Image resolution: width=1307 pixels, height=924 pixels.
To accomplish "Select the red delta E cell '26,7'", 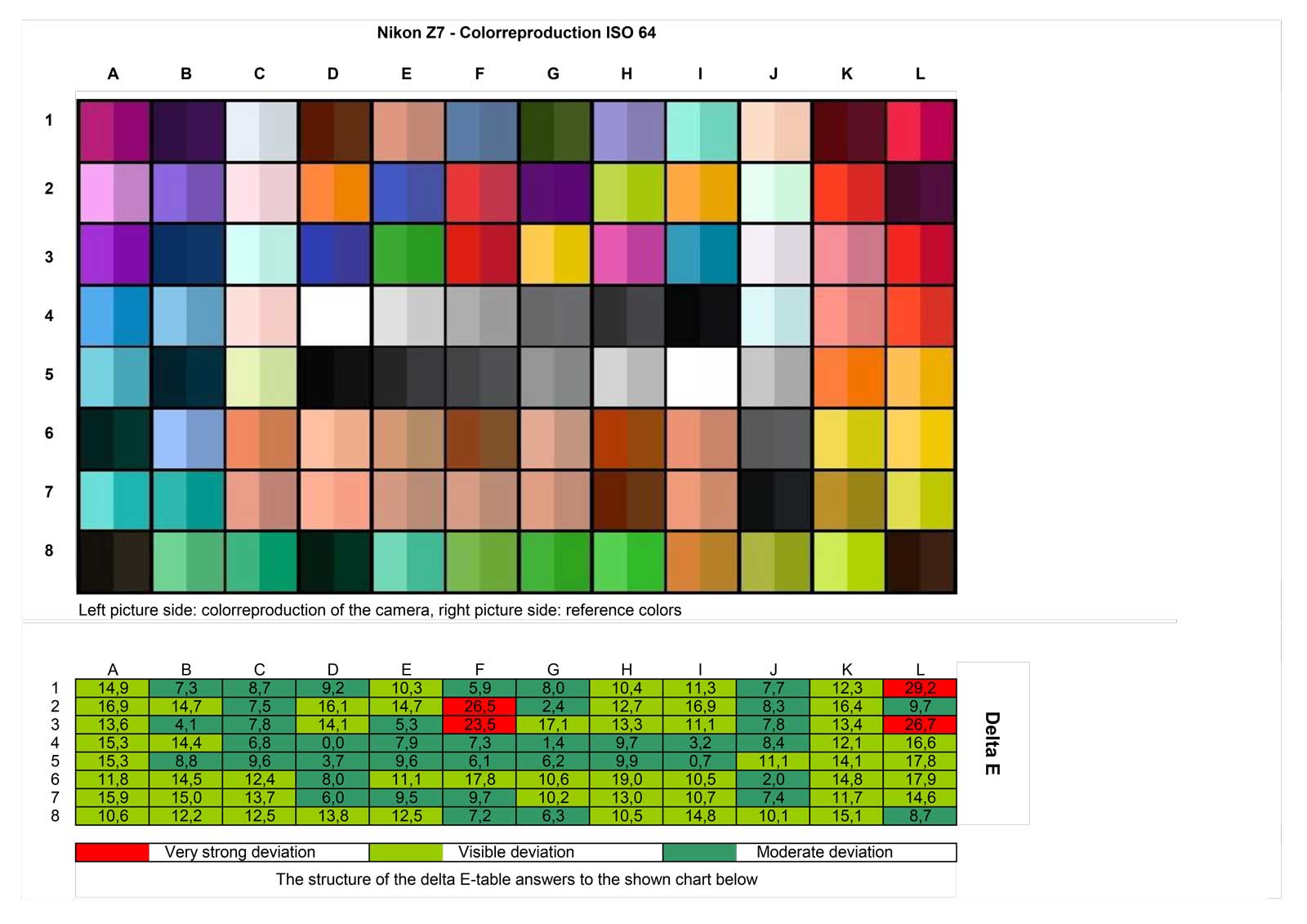I will (x=921, y=725).
